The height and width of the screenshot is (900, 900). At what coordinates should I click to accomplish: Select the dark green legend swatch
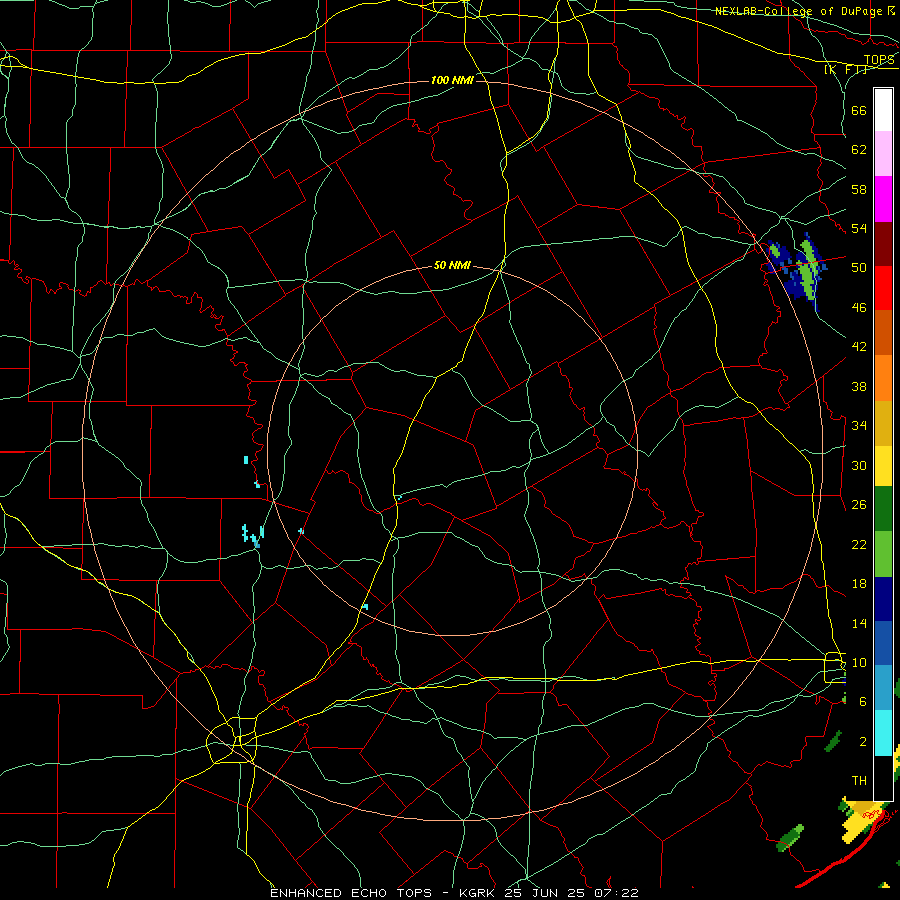point(883,509)
